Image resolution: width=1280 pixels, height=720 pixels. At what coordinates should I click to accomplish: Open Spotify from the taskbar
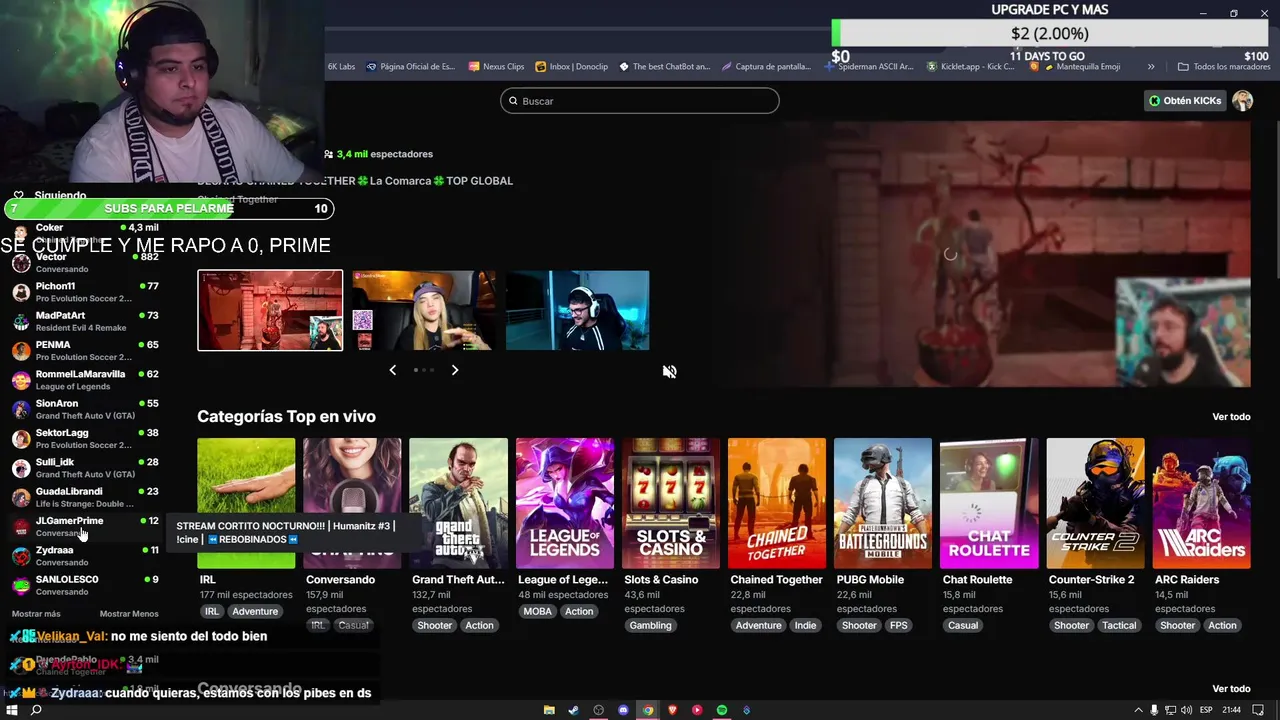click(722, 710)
